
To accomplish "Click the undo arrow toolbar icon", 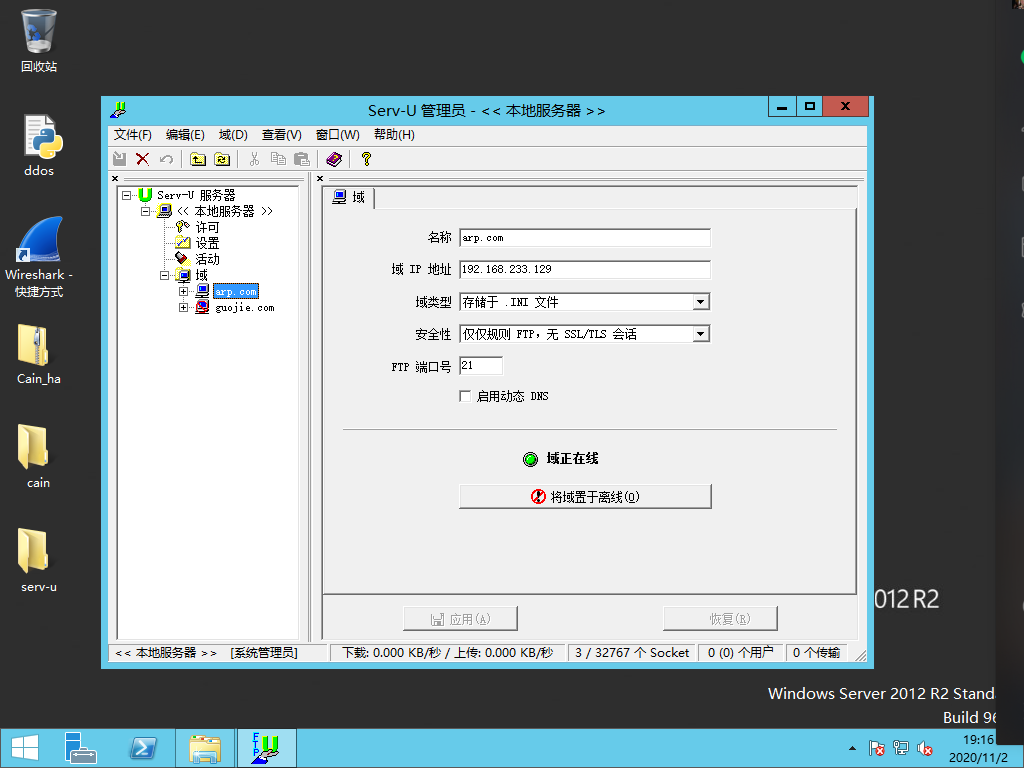I will 167,159.
